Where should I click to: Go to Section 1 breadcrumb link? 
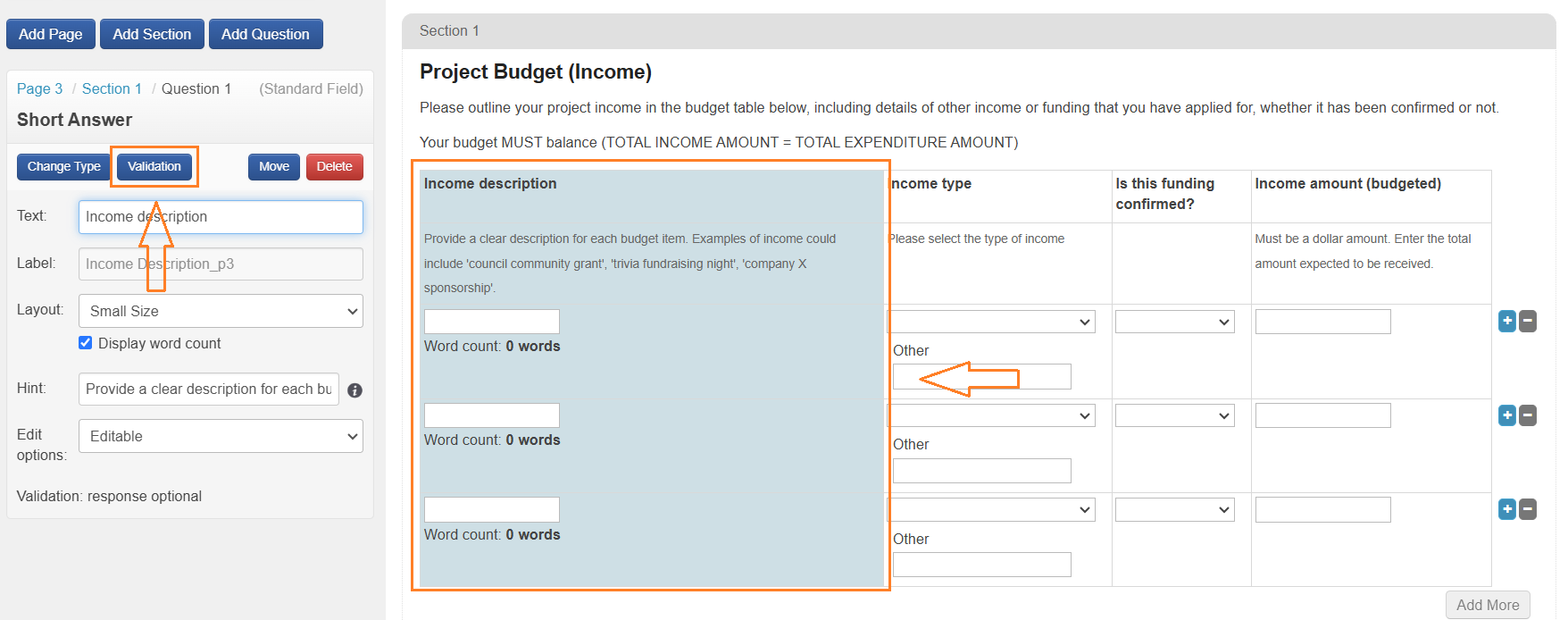tap(112, 88)
